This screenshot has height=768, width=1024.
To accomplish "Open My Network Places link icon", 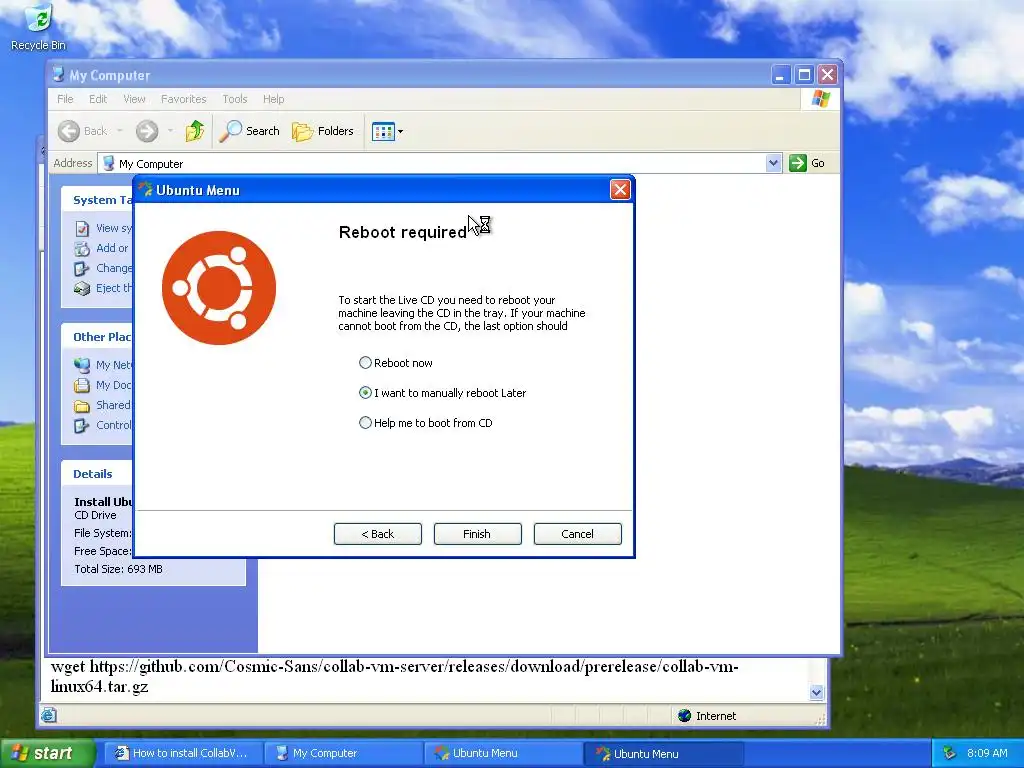I will click(x=82, y=365).
